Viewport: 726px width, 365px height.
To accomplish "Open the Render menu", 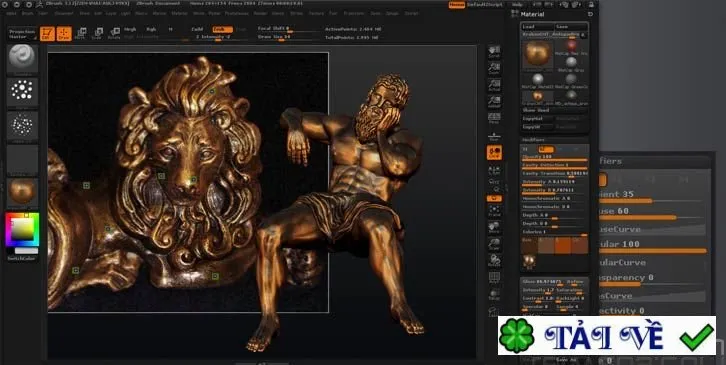I will (x=260, y=13).
